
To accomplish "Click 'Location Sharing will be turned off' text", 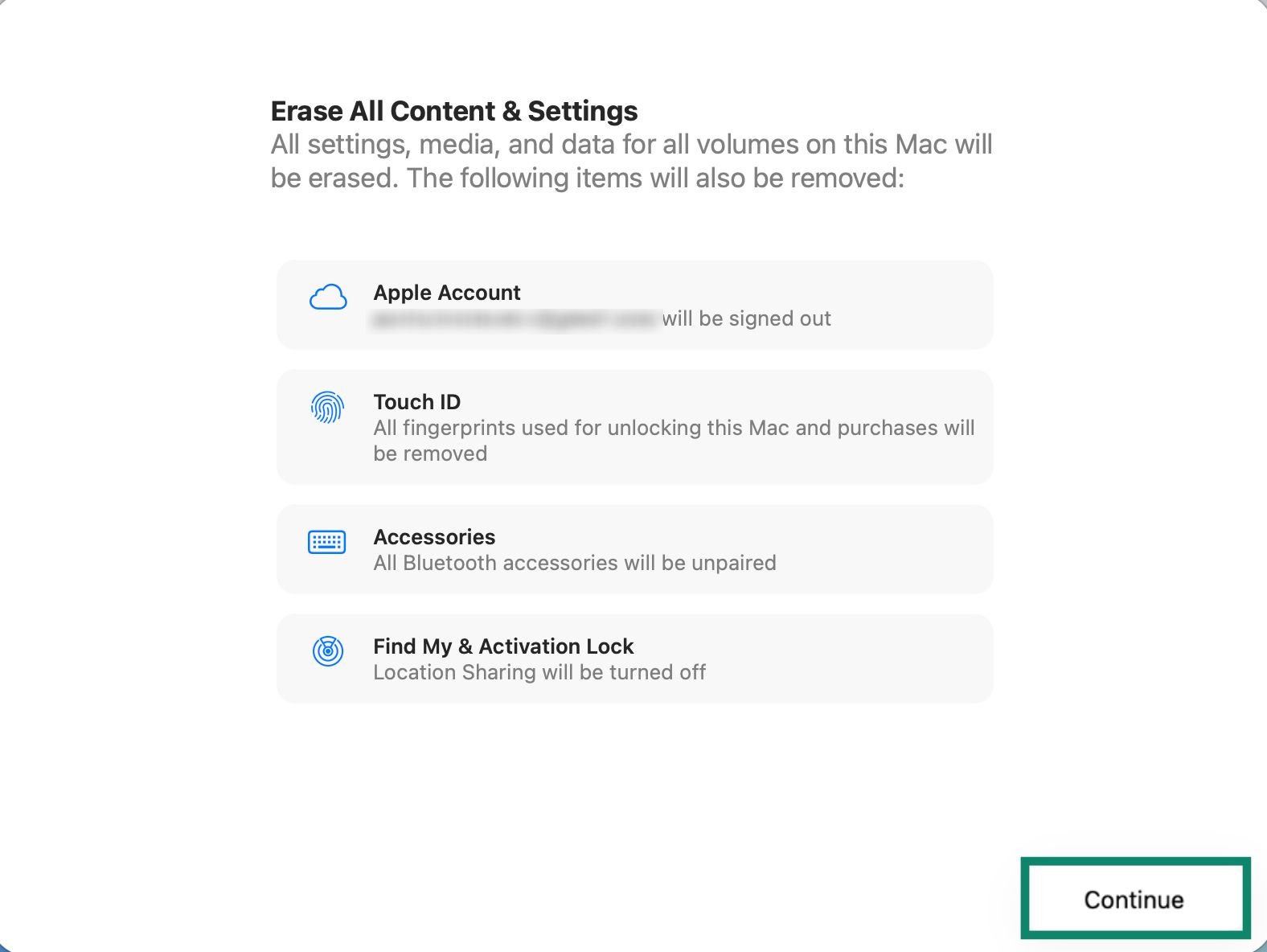I will click(x=539, y=672).
